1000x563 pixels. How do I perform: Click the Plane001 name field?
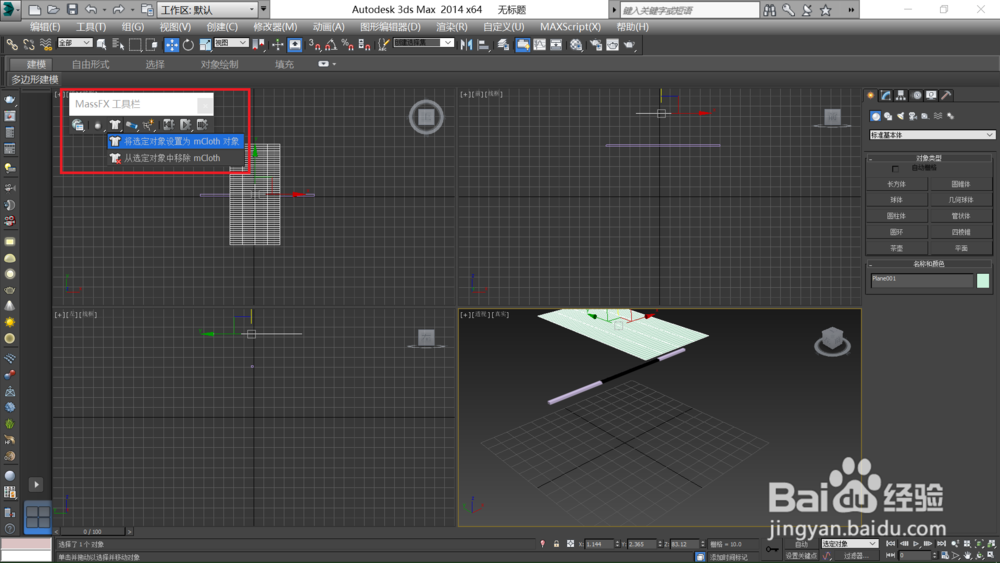(x=922, y=281)
